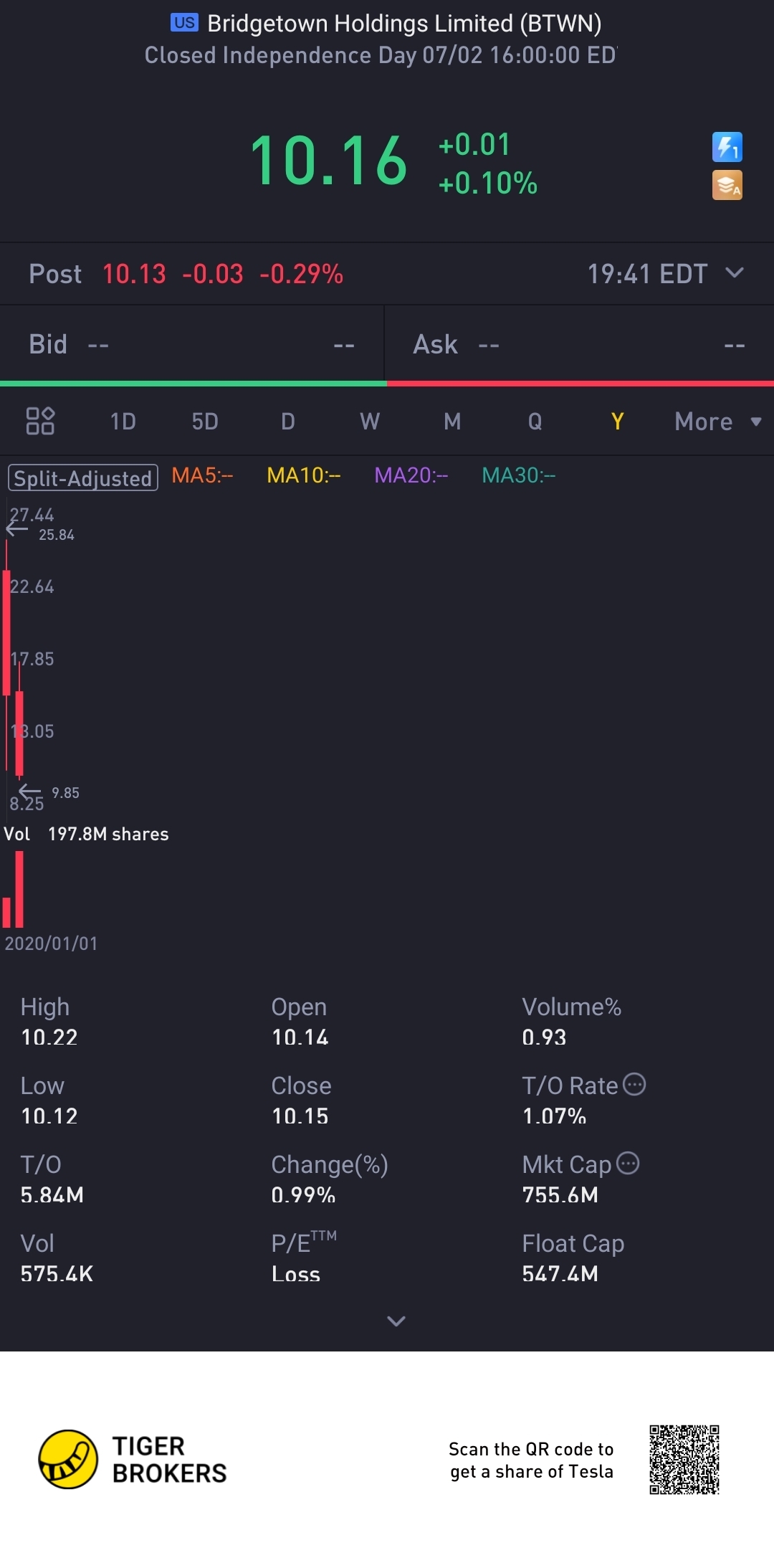
Task: Tap the blue lightning quick-trade icon
Action: point(727,147)
